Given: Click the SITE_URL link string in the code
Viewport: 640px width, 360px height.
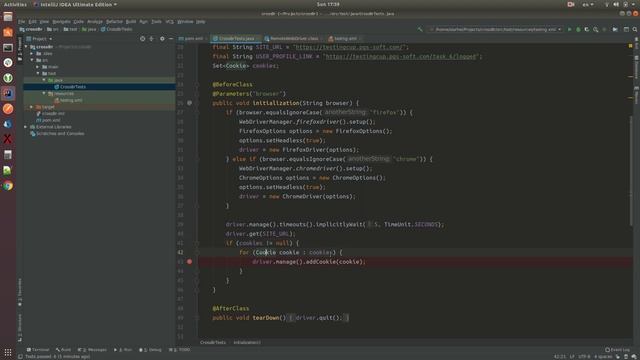Looking at the screenshot, I should pos(349,47).
